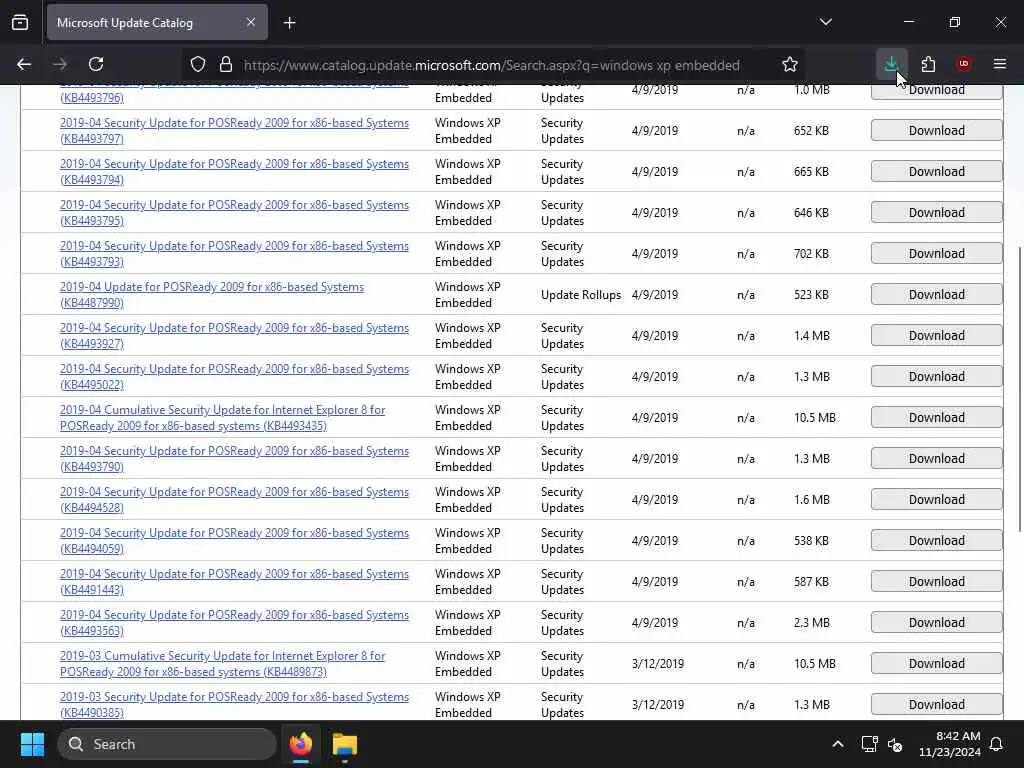Open the Extensions puzzle icon
Viewport: 1024px width, 768px height.
pos(928,64)
